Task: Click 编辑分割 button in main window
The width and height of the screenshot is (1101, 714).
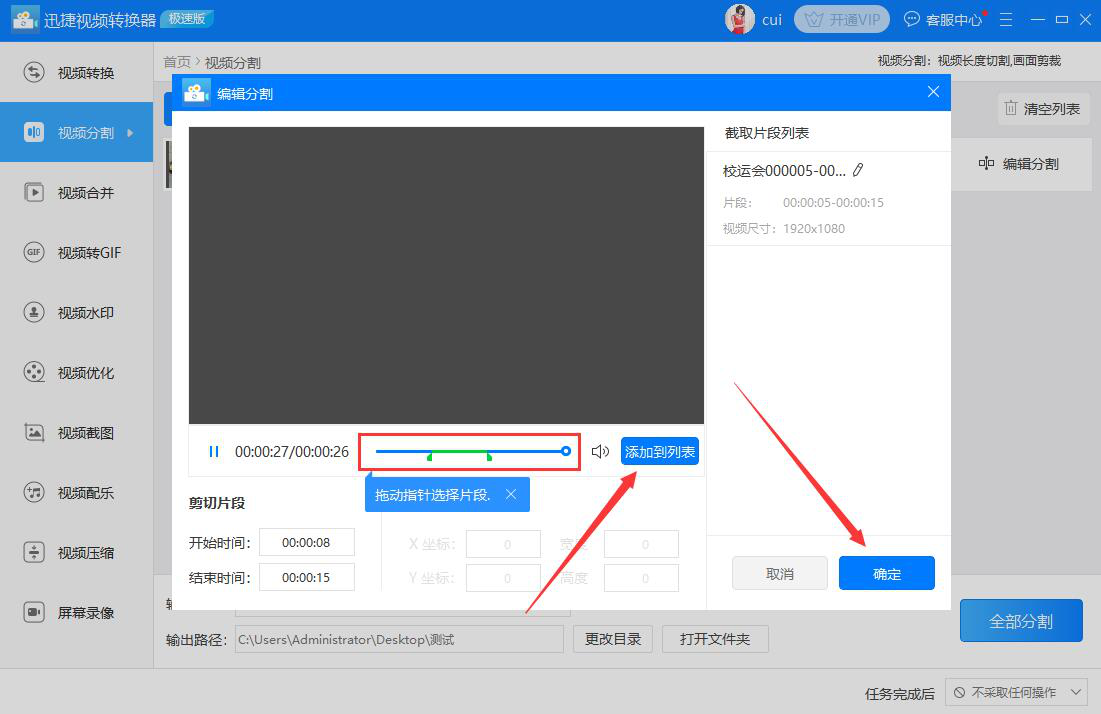Action: point(1020,164)
